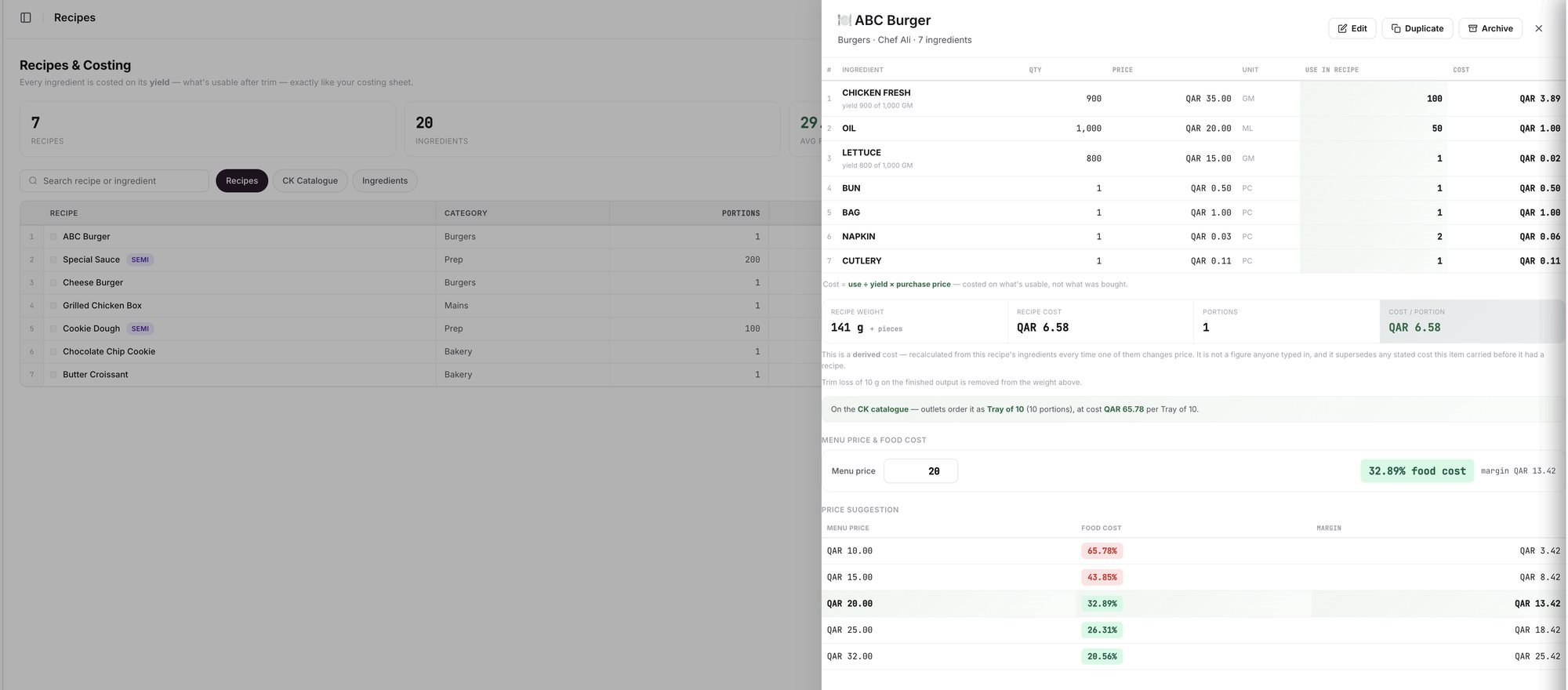
Task: Click the search magnifier icon
Action: (33, 180)
